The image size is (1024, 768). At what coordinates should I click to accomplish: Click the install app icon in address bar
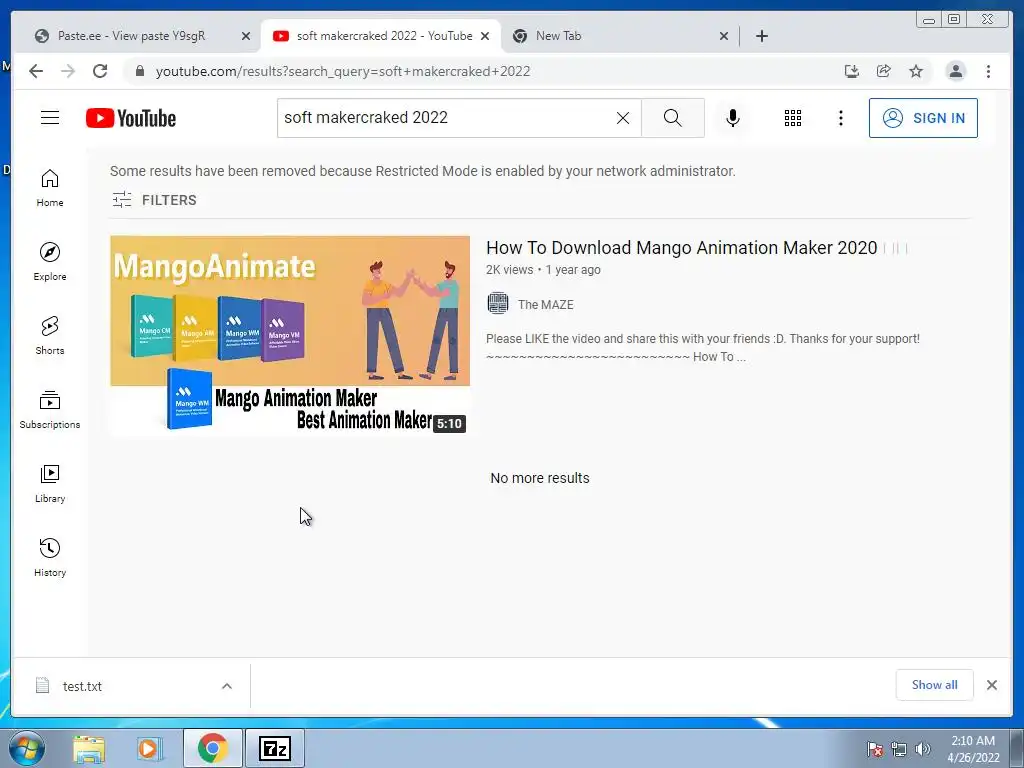click(852, 71)
